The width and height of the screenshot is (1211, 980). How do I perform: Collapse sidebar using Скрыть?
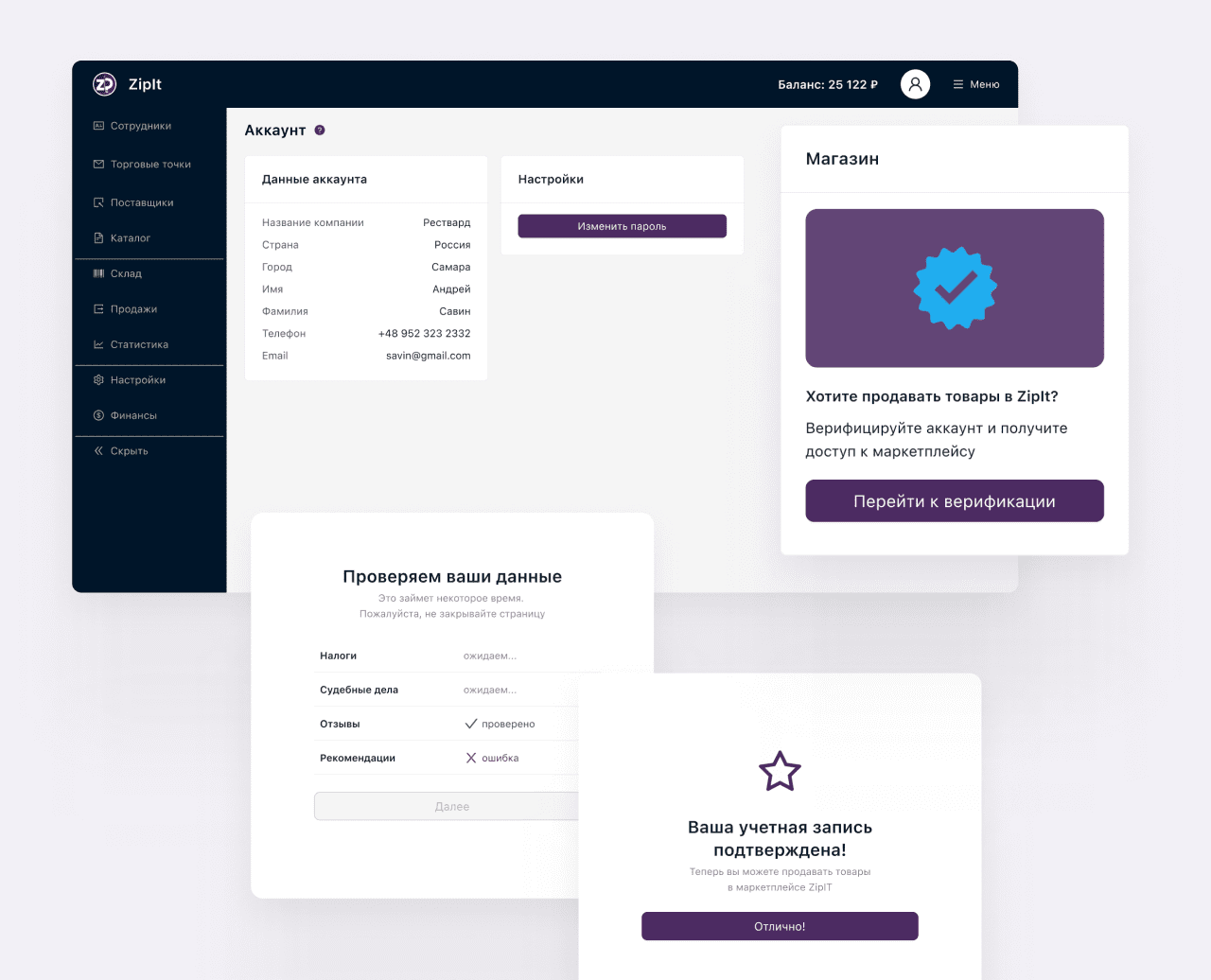click(x=130, y=451)
